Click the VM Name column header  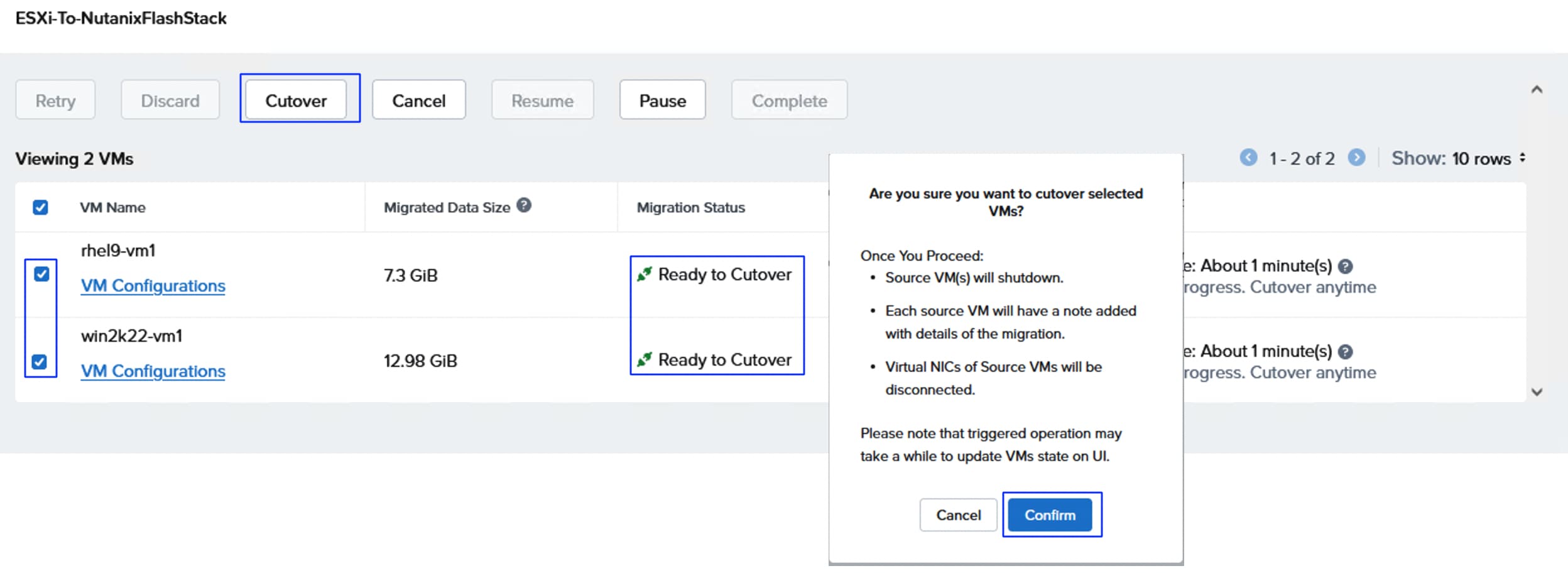[x=112, y=208]
